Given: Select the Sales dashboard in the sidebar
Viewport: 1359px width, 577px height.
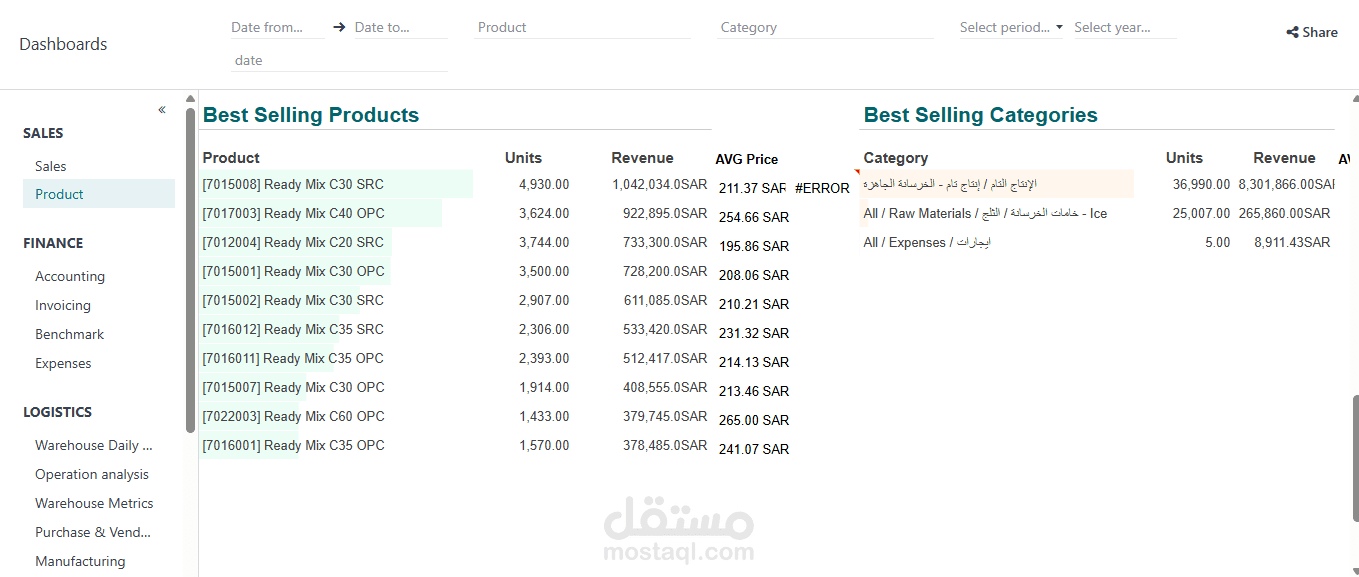Looking at the screenshot, I should point(50,165).
